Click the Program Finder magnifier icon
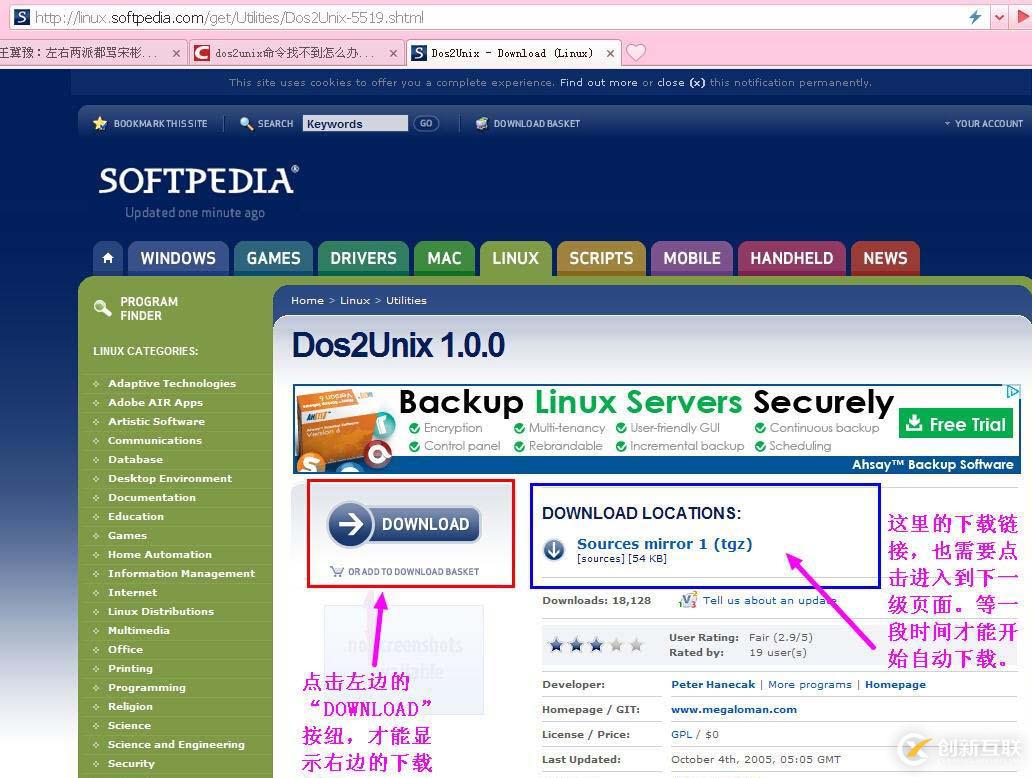This screenshot has width=1032, height=778. pos(103,308)
